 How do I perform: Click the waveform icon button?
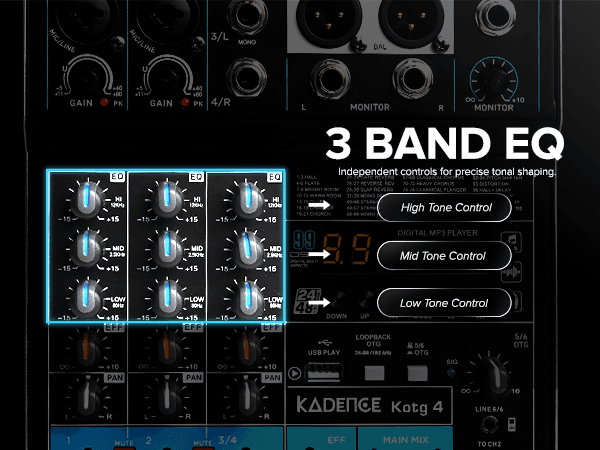512,272
